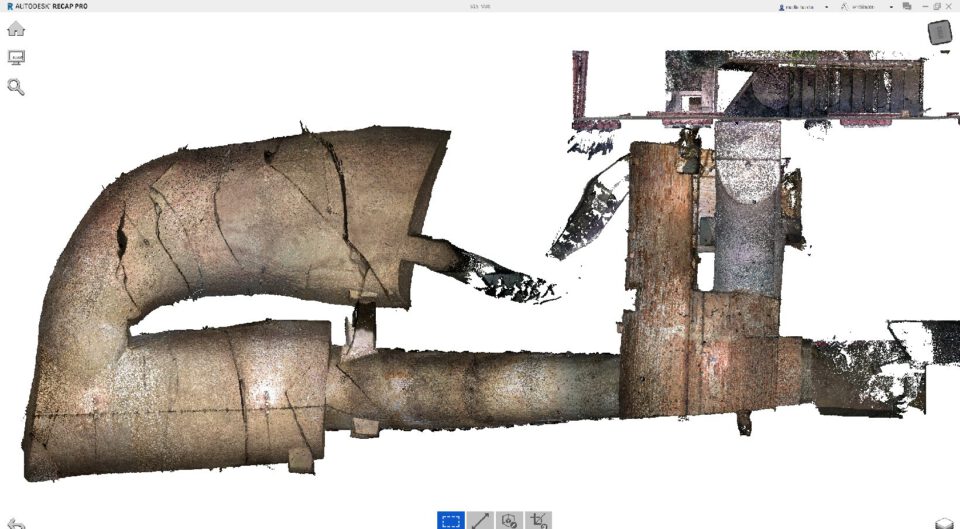Screen dimensions: 960x529
Task: Close the ReCap Pro window
Action: pos(950,6)
